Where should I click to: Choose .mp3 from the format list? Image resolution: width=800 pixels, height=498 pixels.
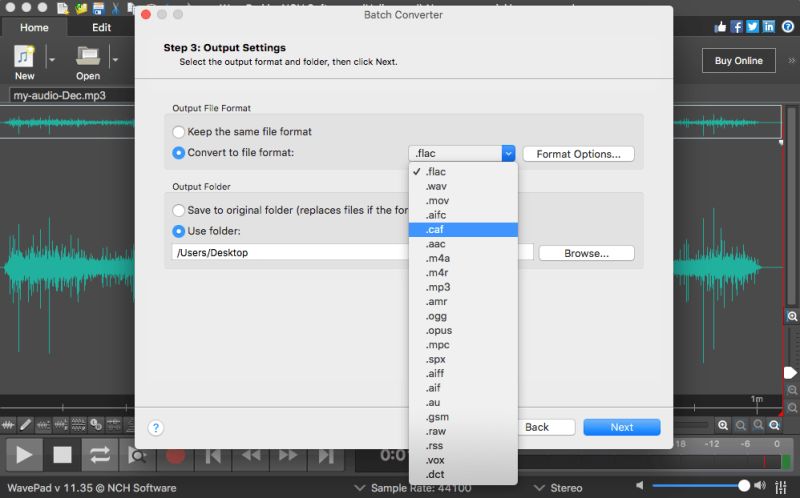pyautogui.click(x=463, y=287)
